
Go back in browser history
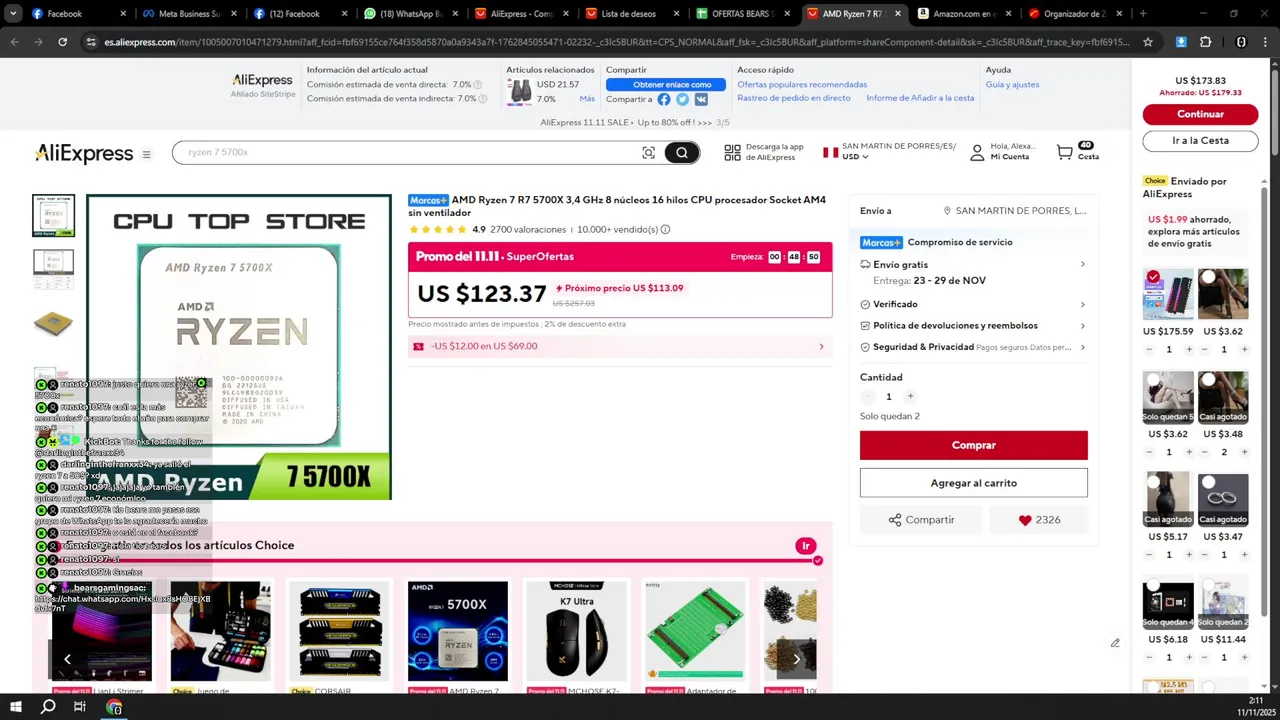click(x=14, y=42)
